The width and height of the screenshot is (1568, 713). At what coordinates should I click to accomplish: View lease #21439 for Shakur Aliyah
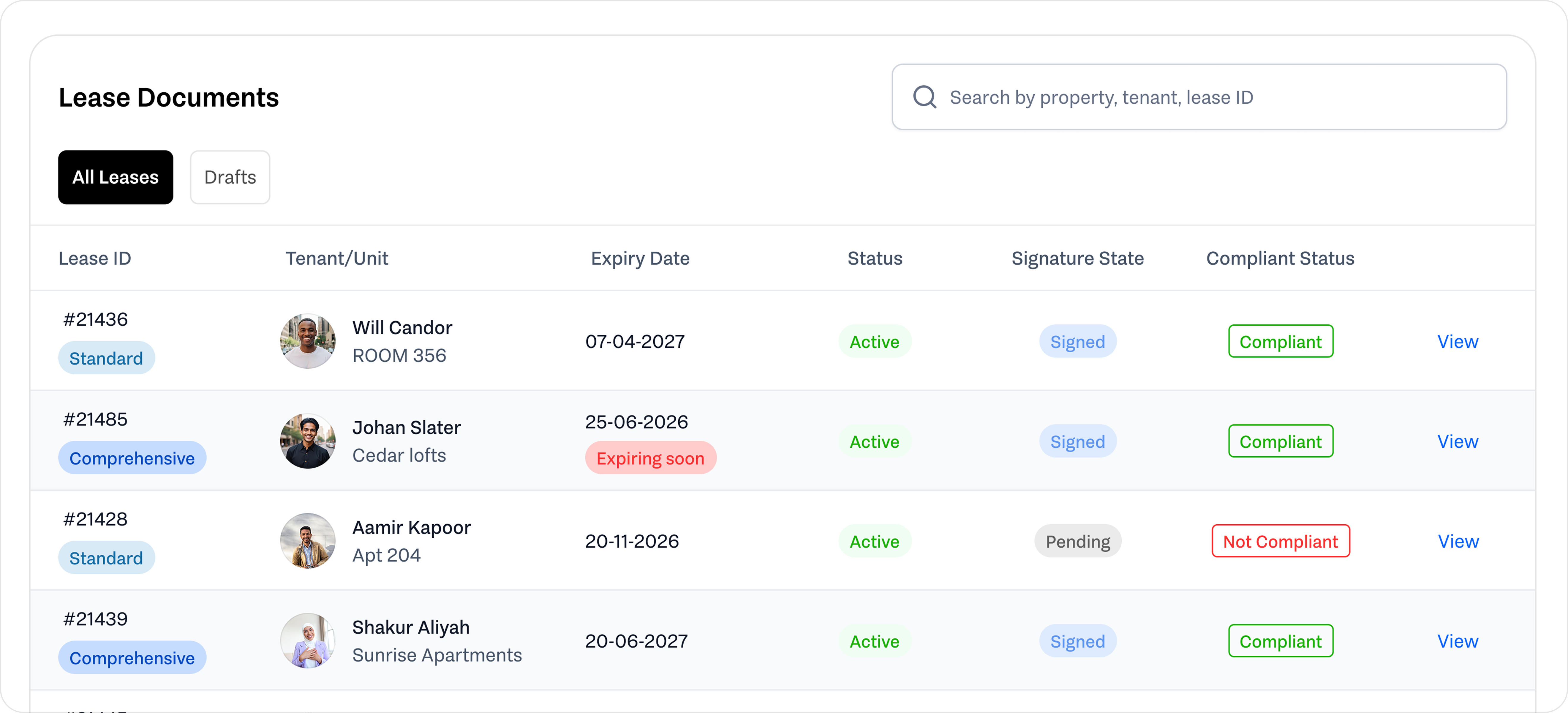tap(1457, 641)
